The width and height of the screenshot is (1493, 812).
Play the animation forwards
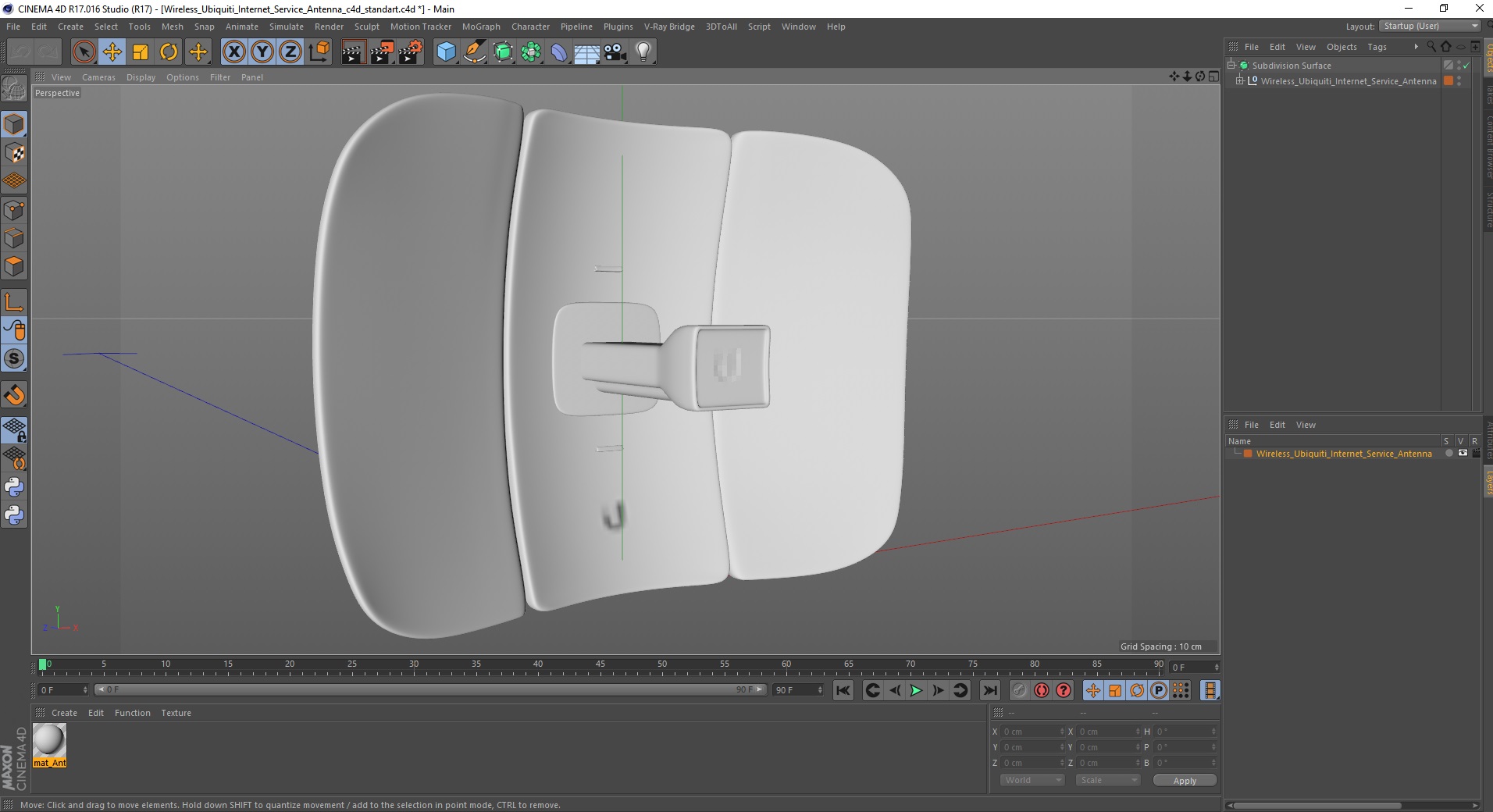[916, 690]
